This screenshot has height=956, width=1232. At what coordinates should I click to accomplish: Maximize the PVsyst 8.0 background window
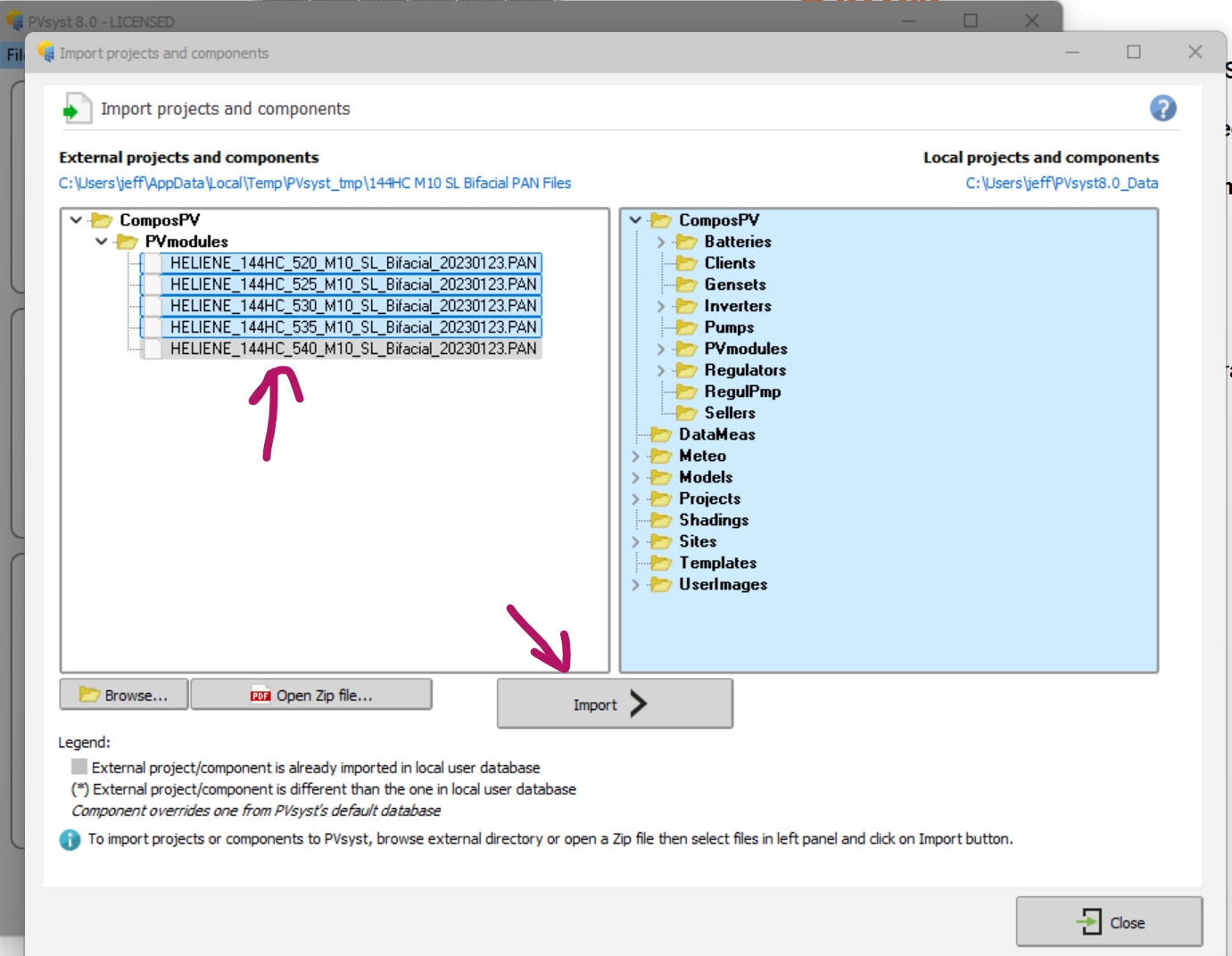tap(971, 21)
